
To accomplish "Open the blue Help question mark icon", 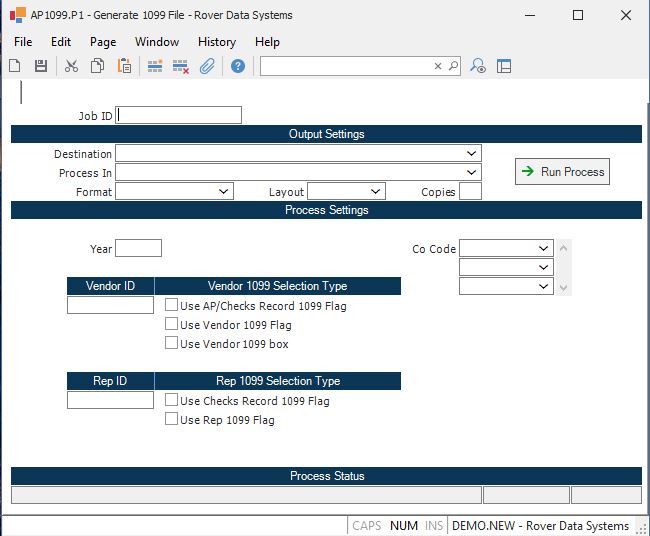I will (x=238, y=66).
